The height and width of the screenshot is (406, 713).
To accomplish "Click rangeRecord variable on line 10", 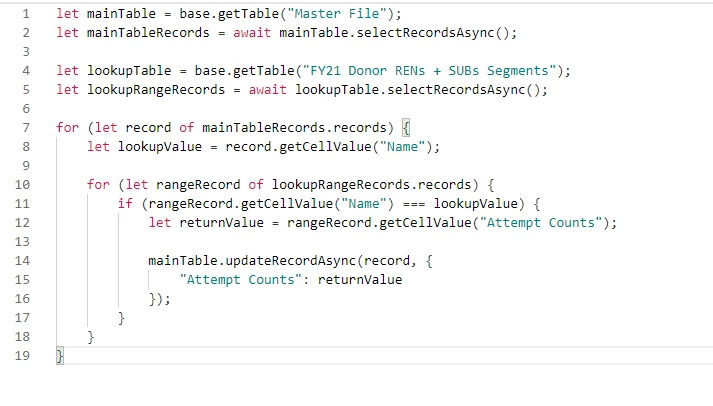I will point(198,185).
